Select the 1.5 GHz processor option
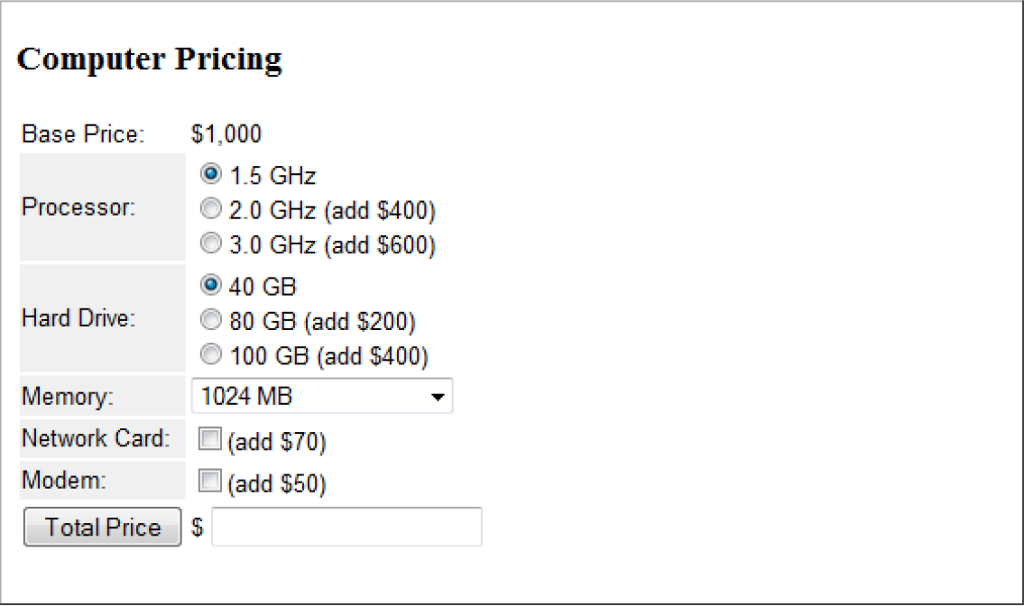The height and width of the screenshot is (606, 1024). point(211,174)
